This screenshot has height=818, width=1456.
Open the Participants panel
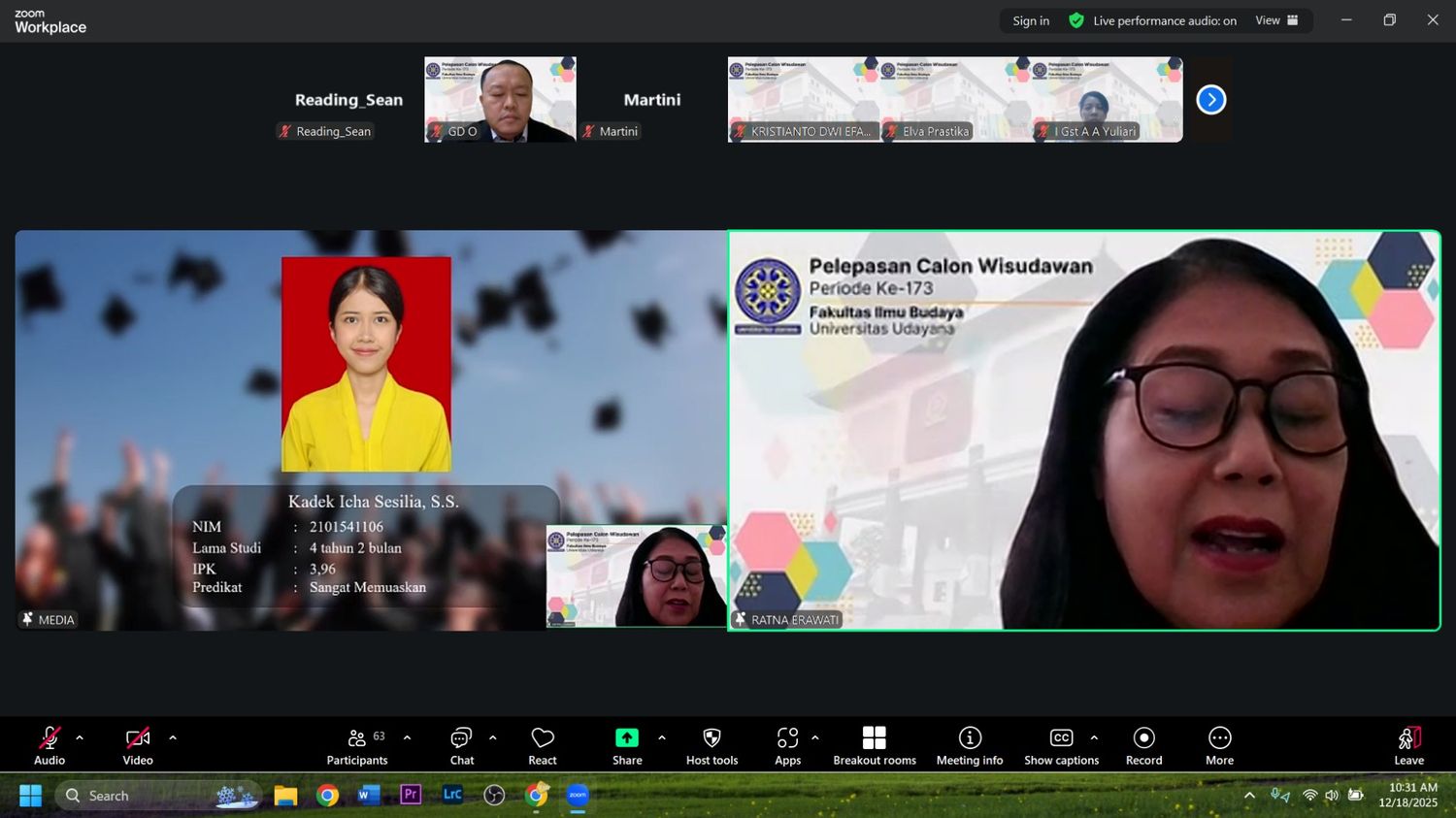pos(356,745)
